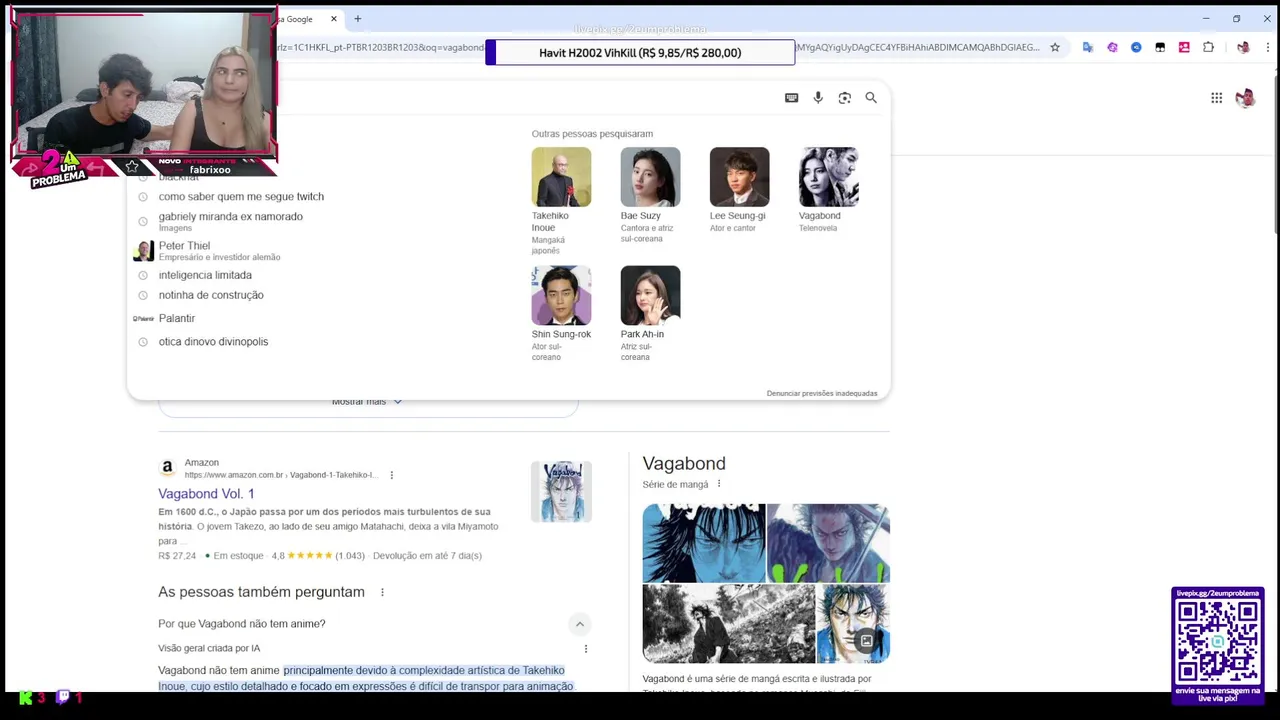Open the pink add-person extension icon
The image size is (1280, 720).
tap(1184, 47)
